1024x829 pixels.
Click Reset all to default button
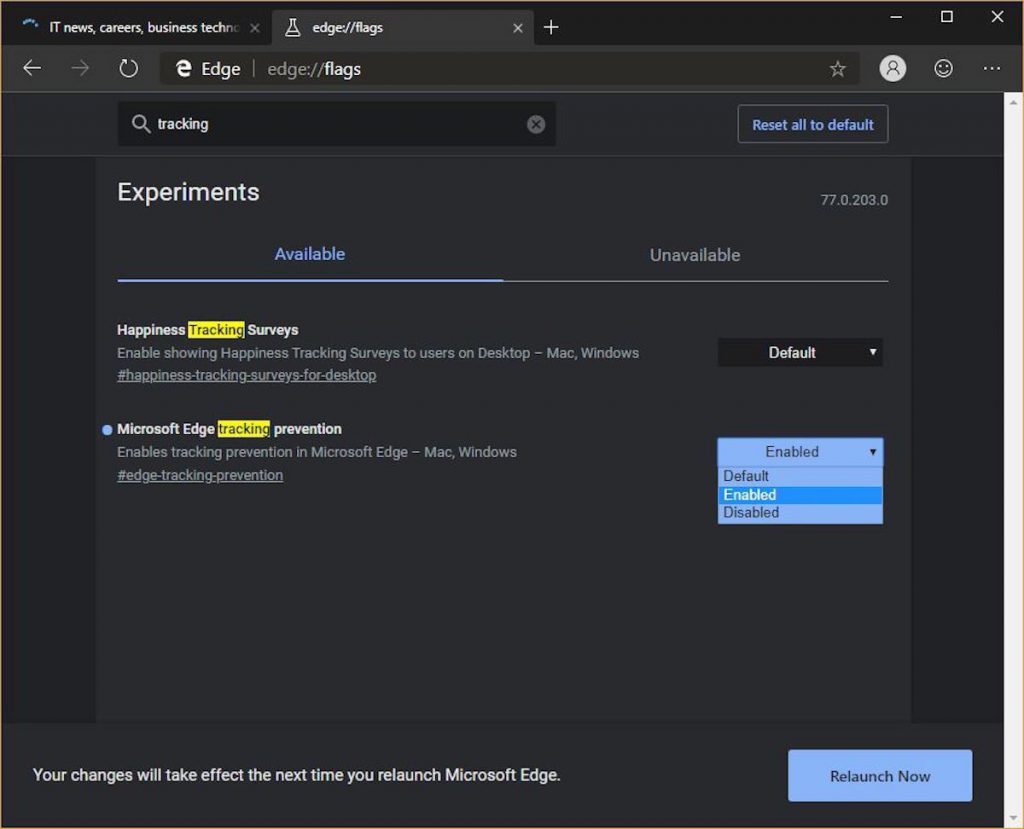point(812,124)
